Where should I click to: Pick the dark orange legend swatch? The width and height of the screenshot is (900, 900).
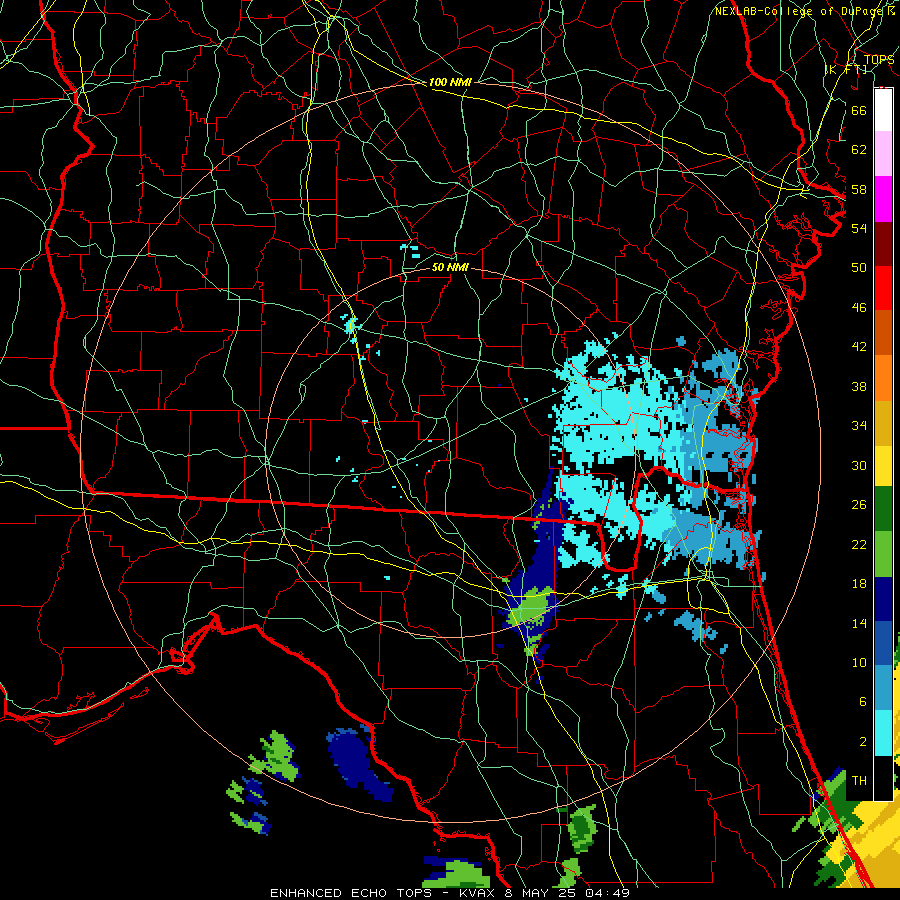[x=883, y=333]
